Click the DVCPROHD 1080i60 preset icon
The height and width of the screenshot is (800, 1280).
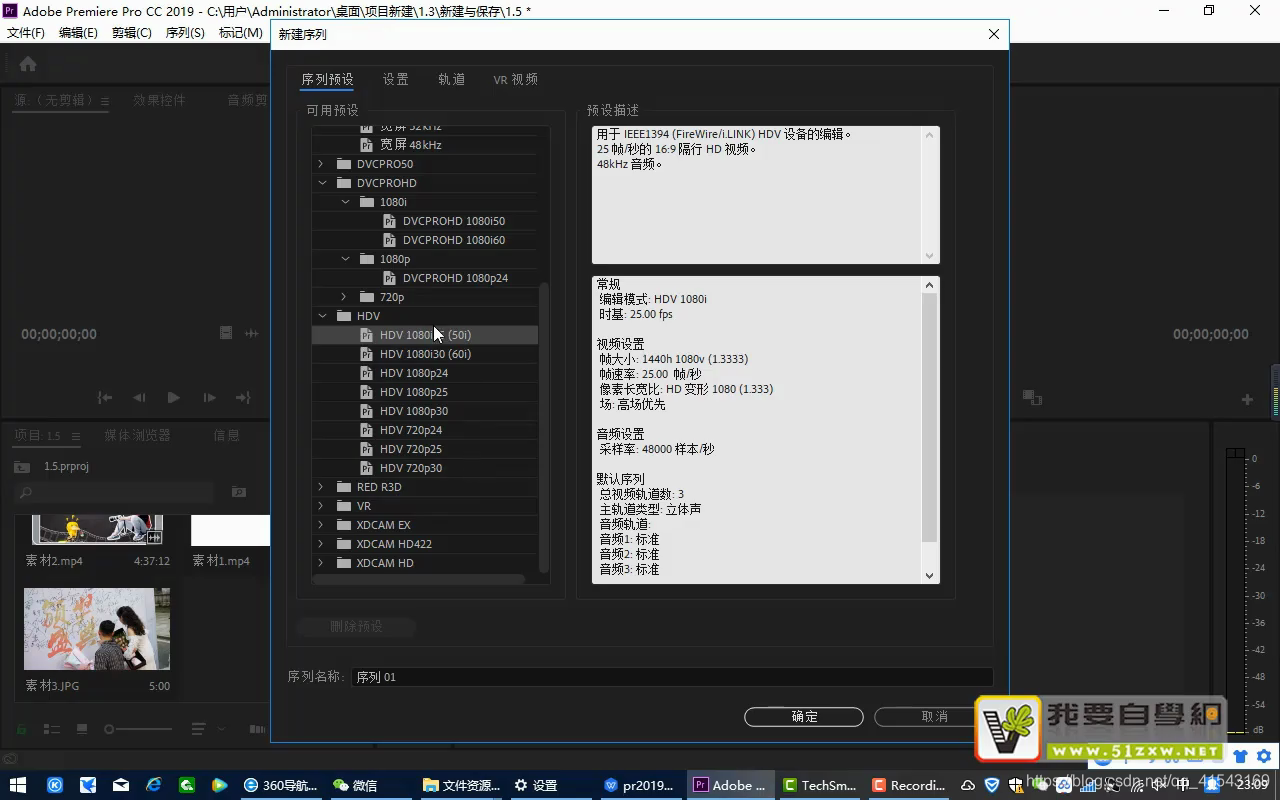pyautogui.click(x=390, y=240)
